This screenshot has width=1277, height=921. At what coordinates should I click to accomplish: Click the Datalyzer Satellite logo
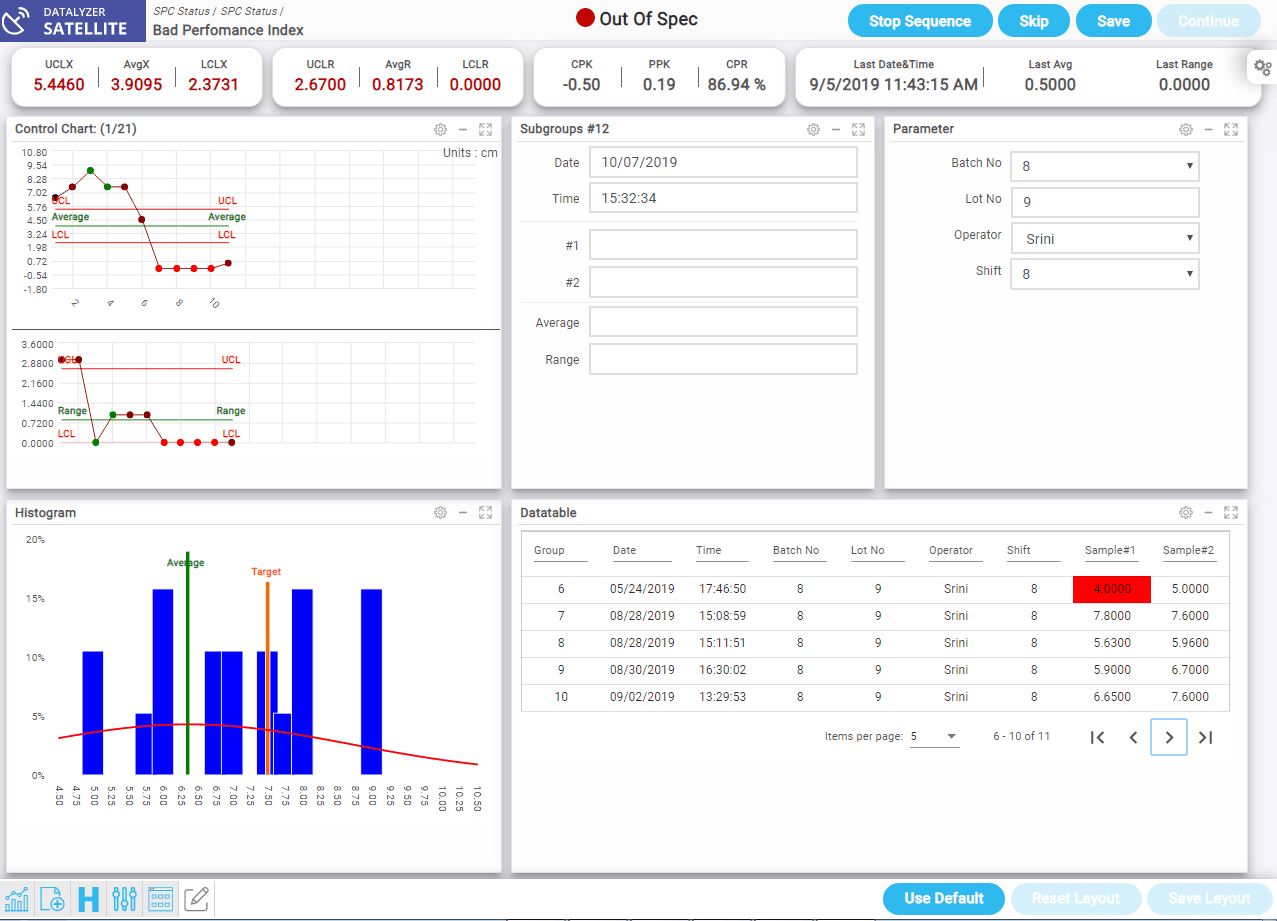coord(73,21)
